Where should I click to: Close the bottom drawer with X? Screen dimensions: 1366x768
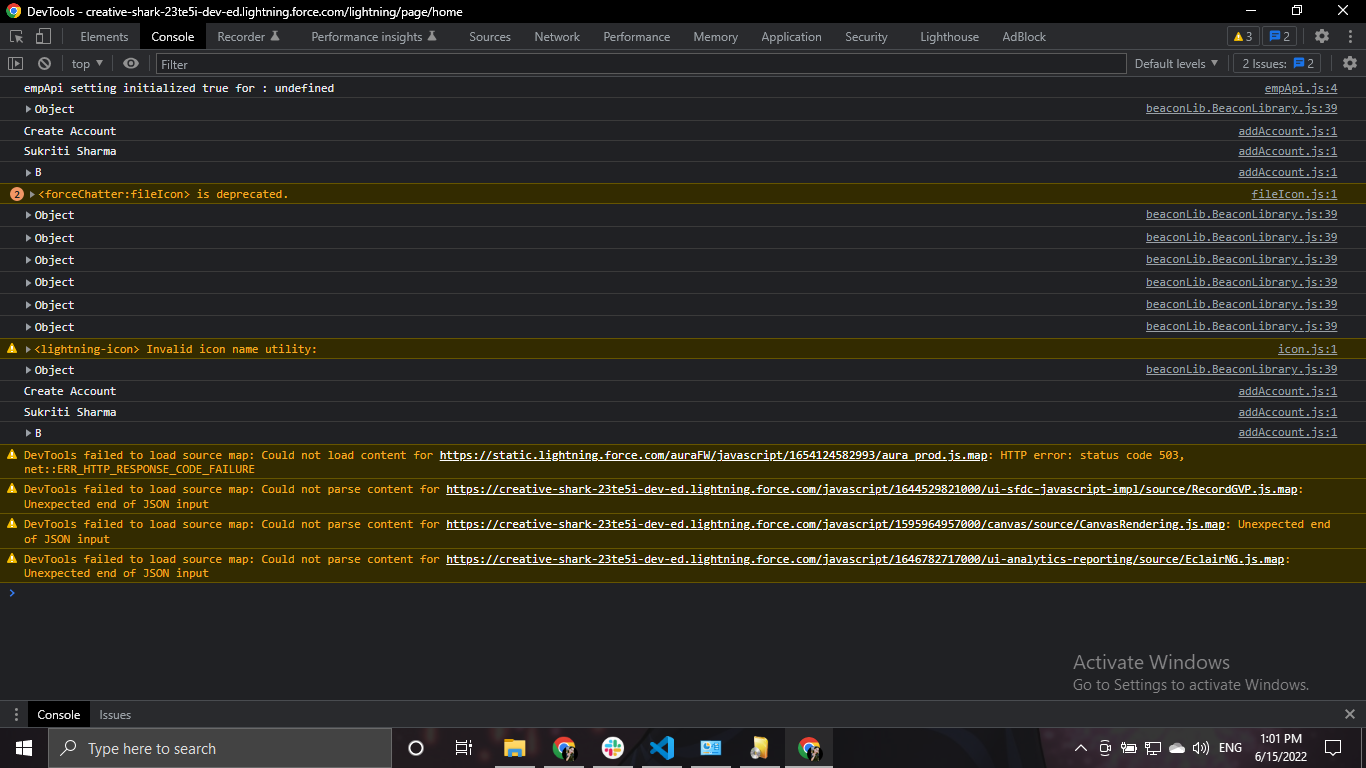click(1349, 714)
